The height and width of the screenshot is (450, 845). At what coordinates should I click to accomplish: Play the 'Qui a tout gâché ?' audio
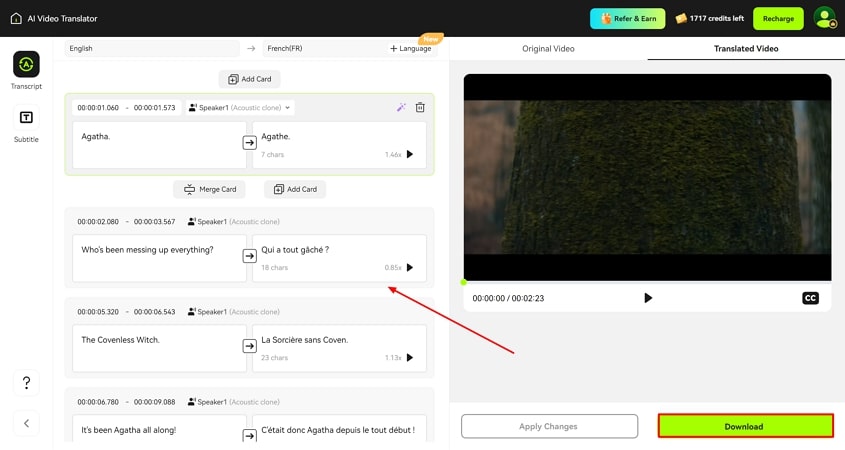click(410, 267)
